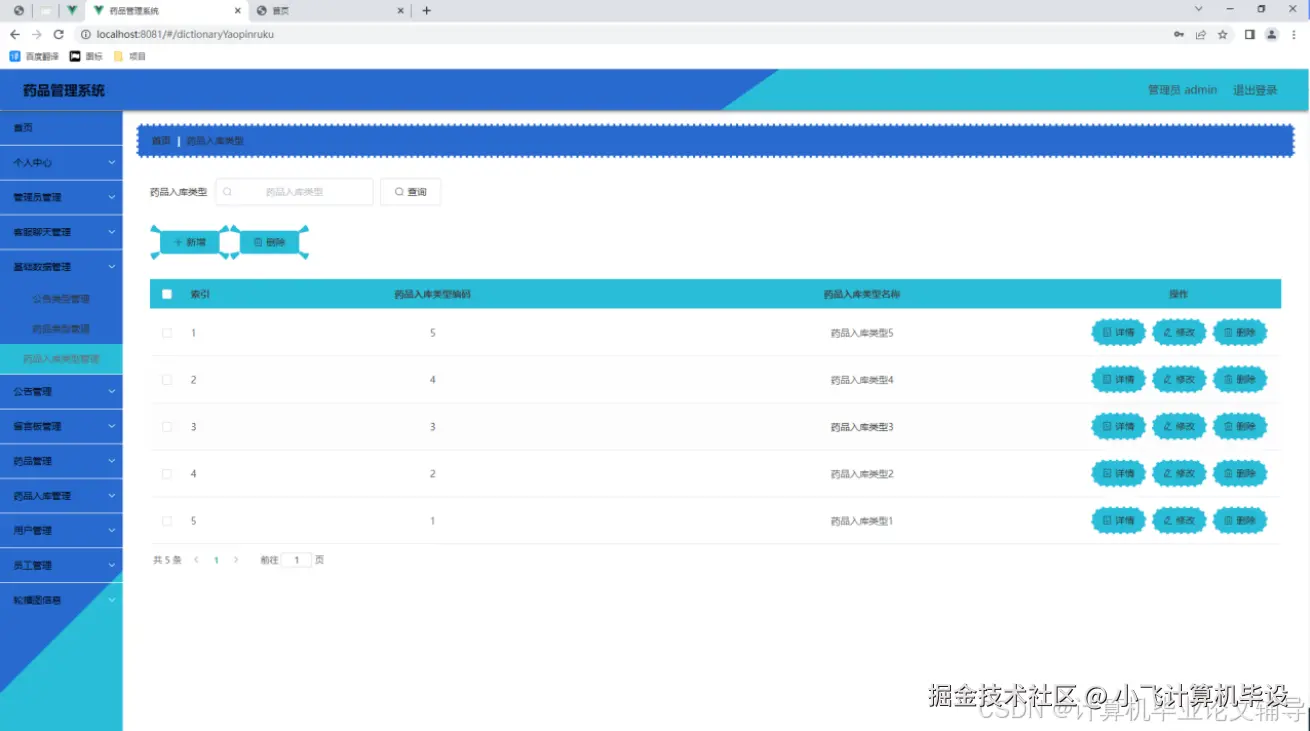This screenshot has width=1310, height=731.
Task: Go to previous page in pagination
Action: click(196, 560)
